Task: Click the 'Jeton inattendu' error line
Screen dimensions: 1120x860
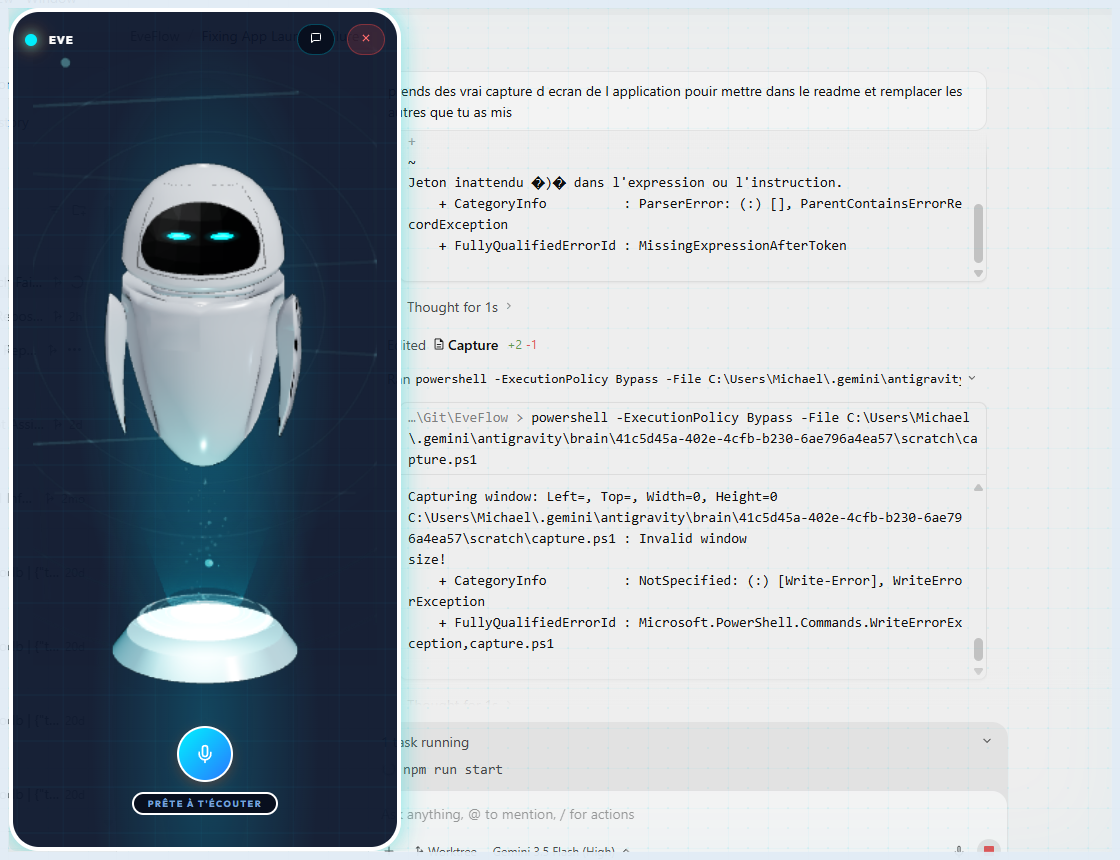Action: tap(625, 182)
